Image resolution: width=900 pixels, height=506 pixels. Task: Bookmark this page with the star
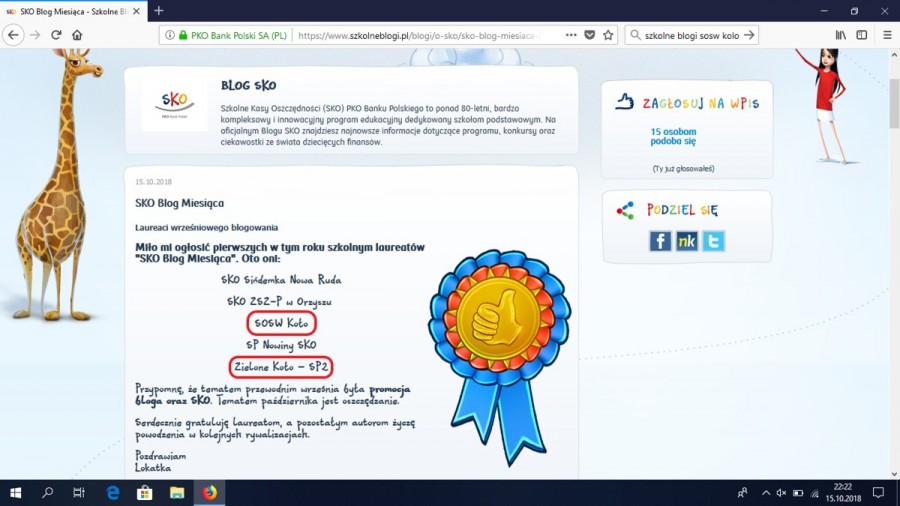[x=608, y=35]
